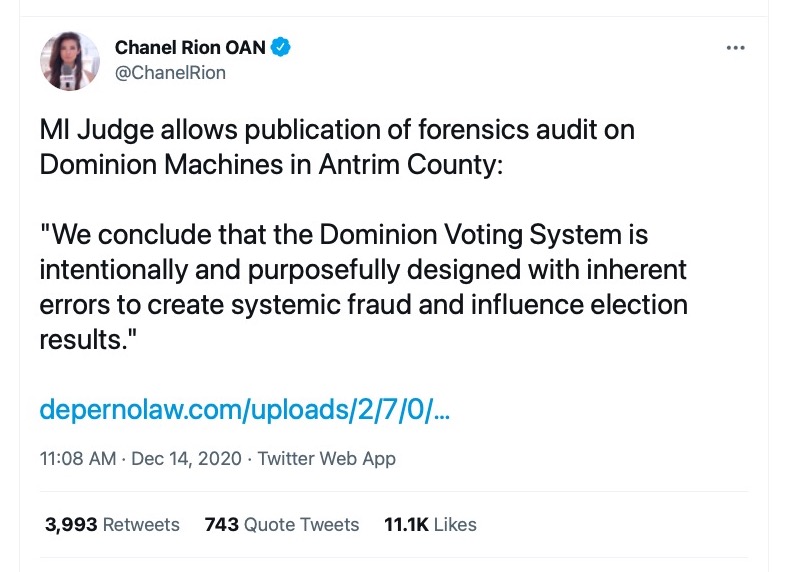
Task: Click the display name Chanel Rion OAN
Action: click(190, 47)
